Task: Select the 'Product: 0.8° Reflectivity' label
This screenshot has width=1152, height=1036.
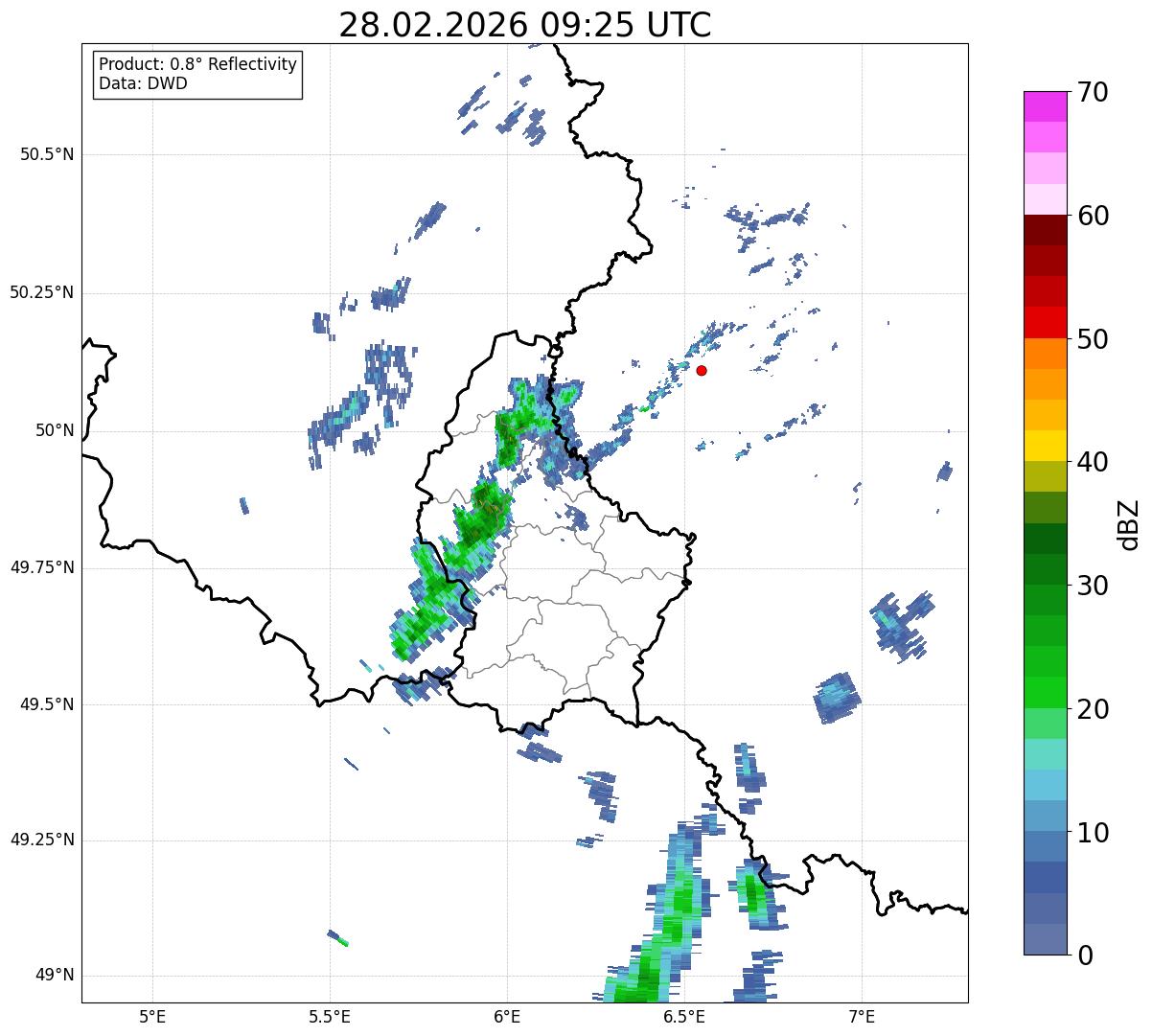Action: [x=198, y=64]
